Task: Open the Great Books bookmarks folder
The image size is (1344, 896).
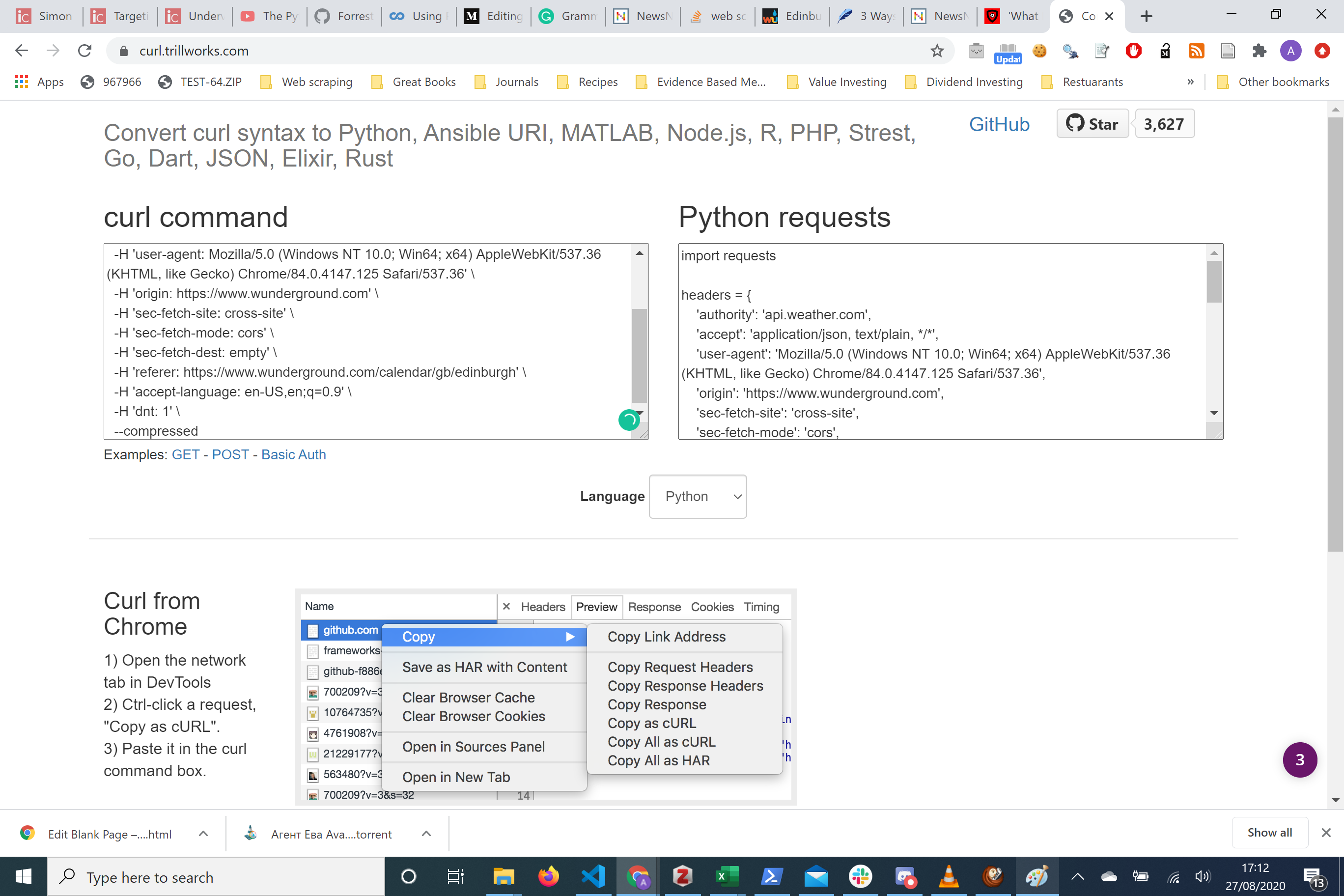Action: [x=413, y=83]
